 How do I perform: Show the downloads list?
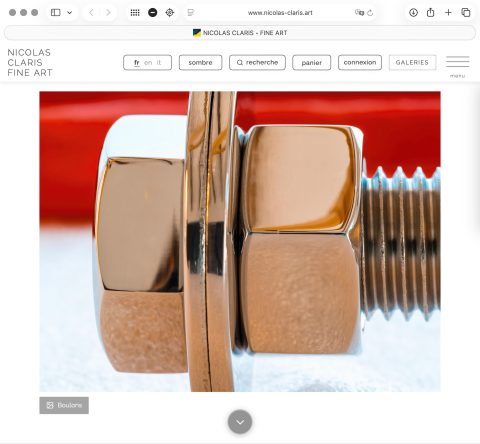click(413, 13)
